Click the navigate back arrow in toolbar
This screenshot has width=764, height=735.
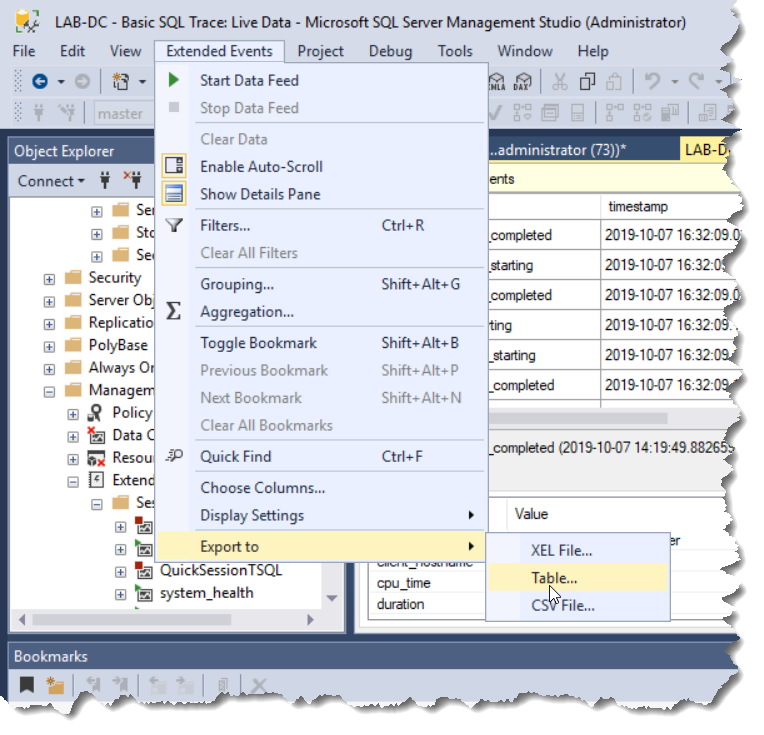click(40, 82)
